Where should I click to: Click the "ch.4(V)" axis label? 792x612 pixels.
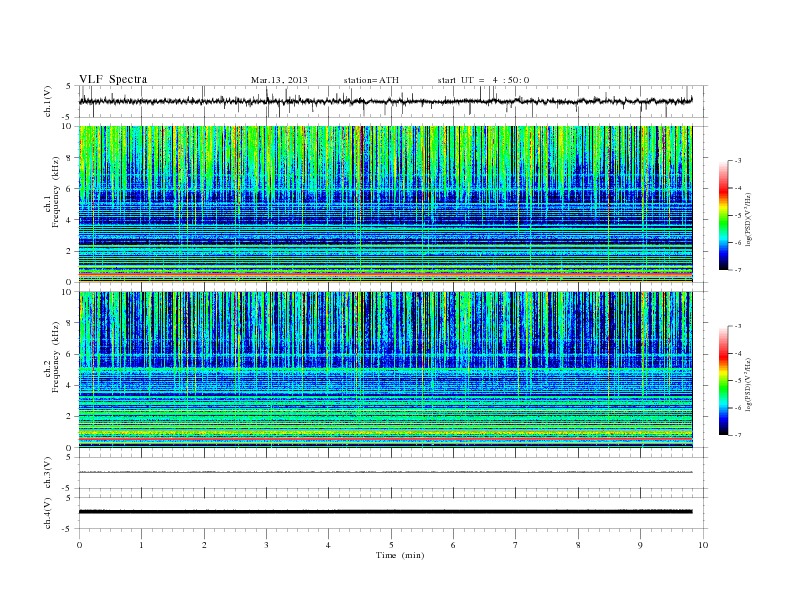(48, 514)
